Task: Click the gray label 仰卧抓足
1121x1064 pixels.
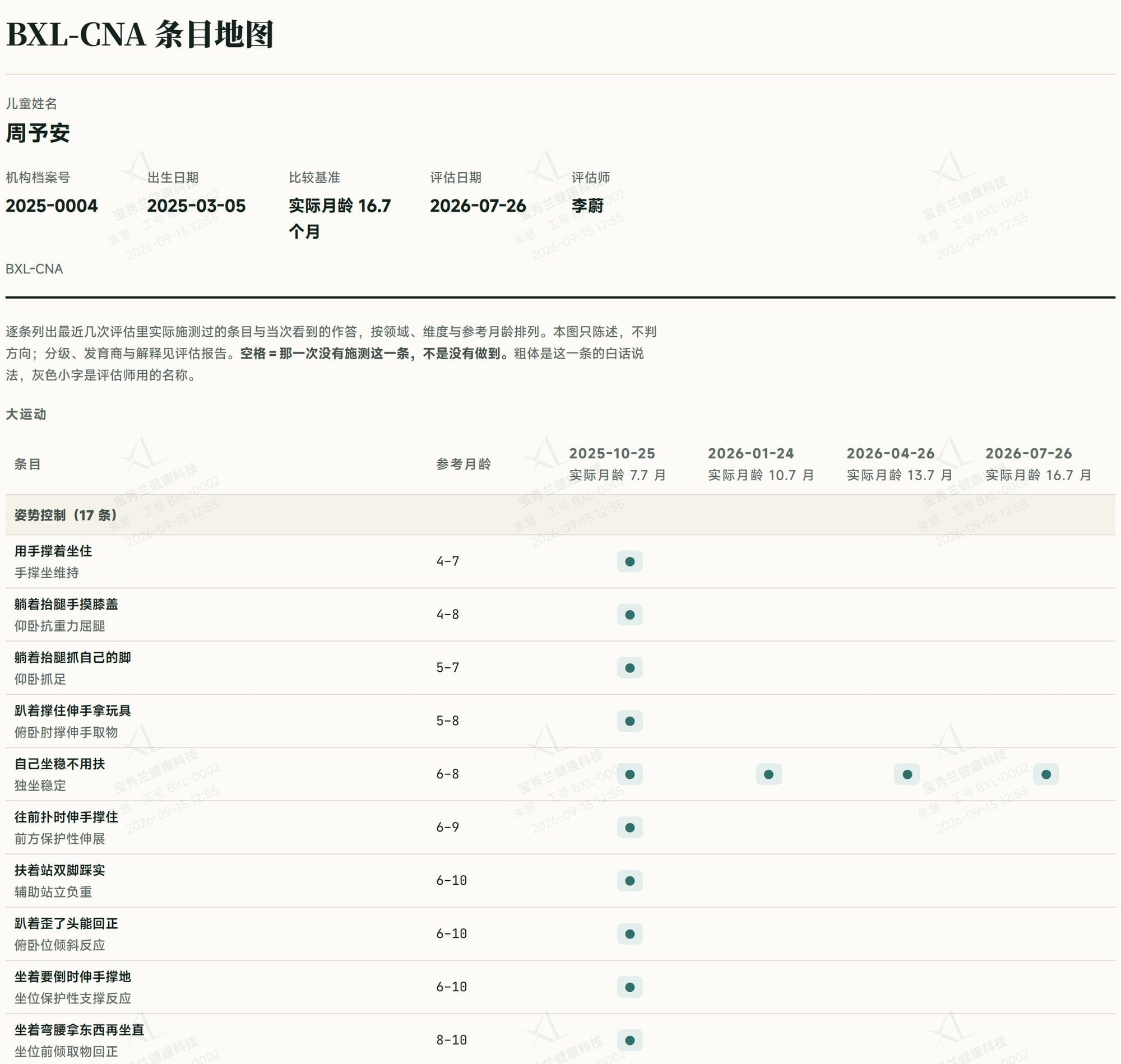Action: click(40, 680)
